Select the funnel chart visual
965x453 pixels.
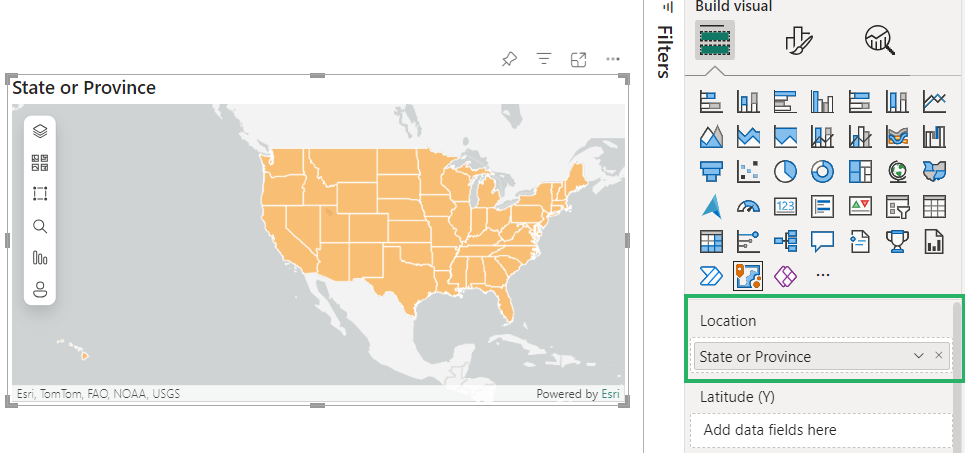(711, 171)
